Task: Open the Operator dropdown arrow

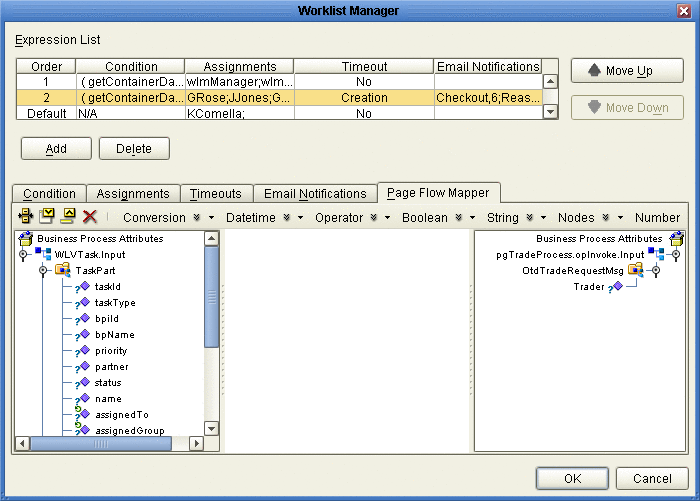Action: pos(387,217)
